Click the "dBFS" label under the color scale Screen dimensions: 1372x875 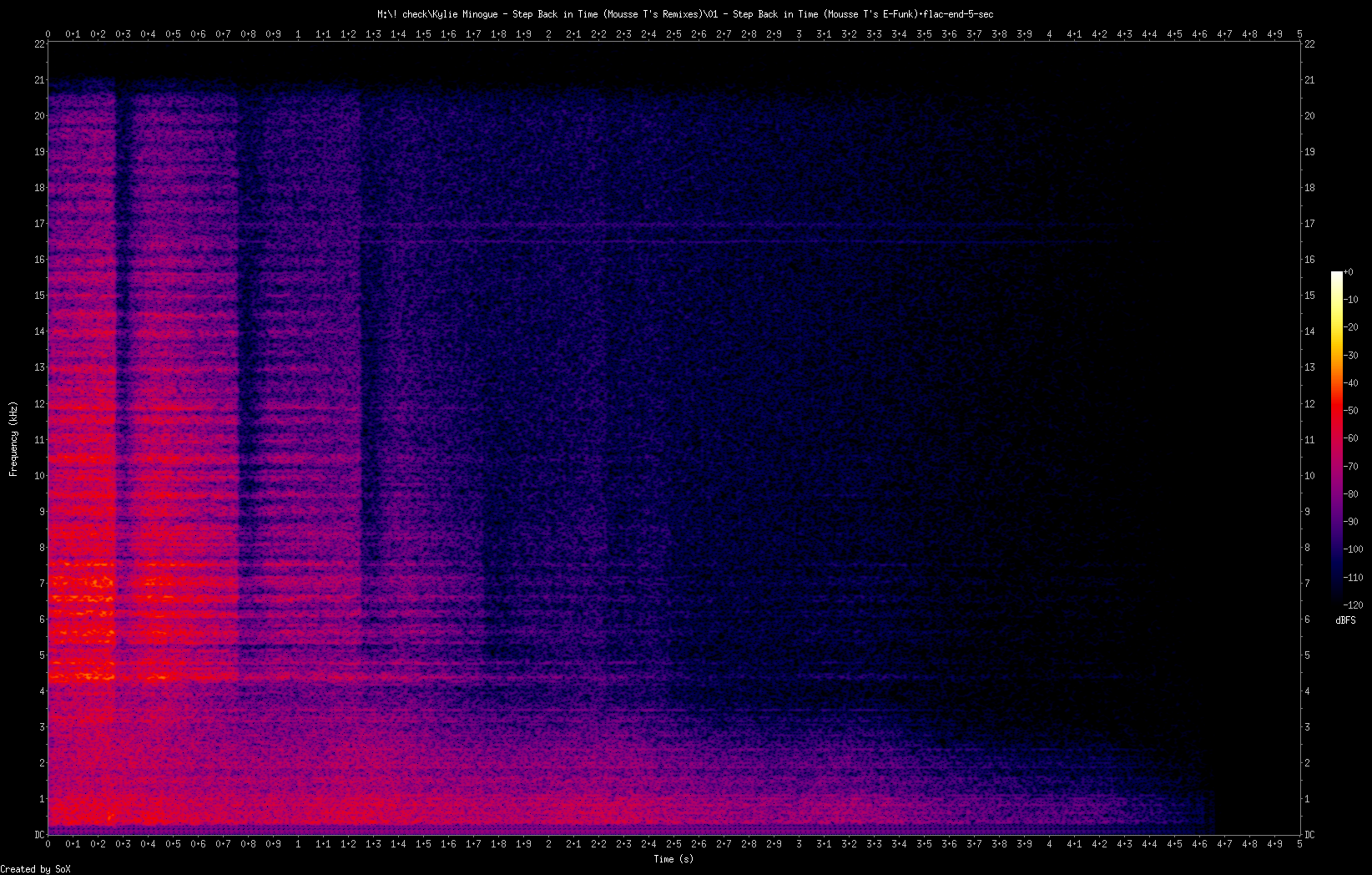(1345, 620)
